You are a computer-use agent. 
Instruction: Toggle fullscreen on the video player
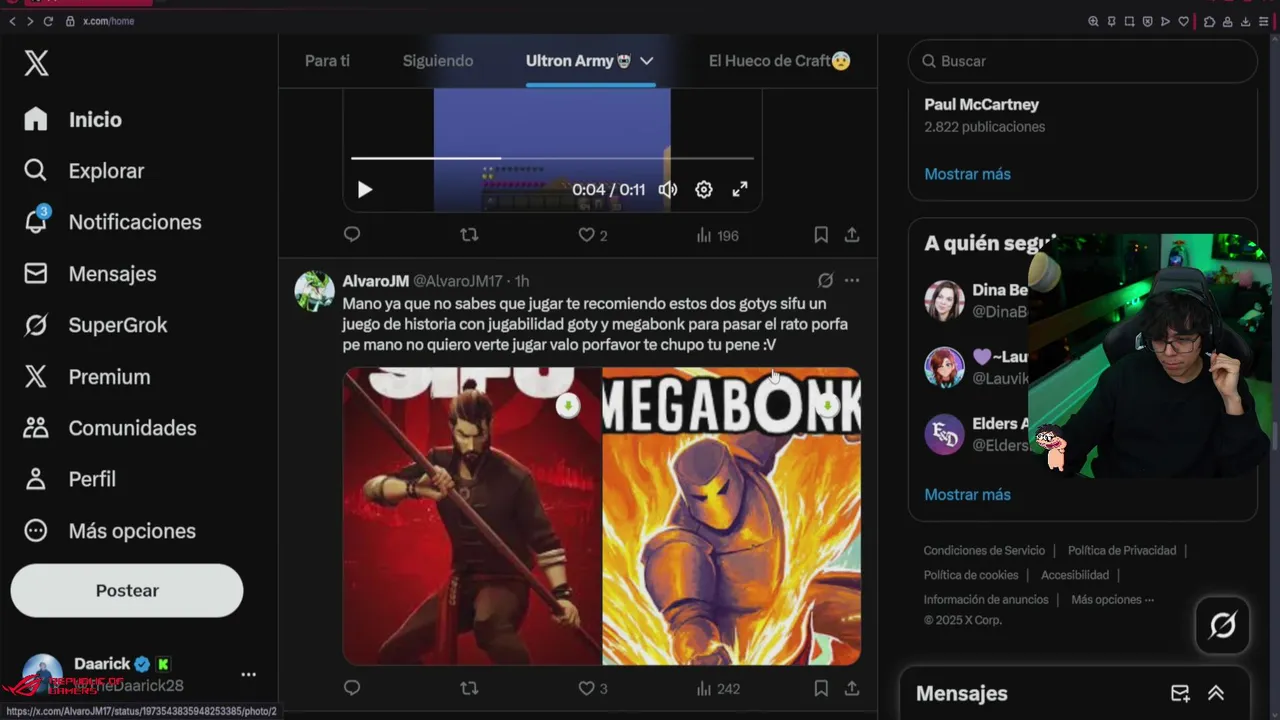click(x=740, y=190)
